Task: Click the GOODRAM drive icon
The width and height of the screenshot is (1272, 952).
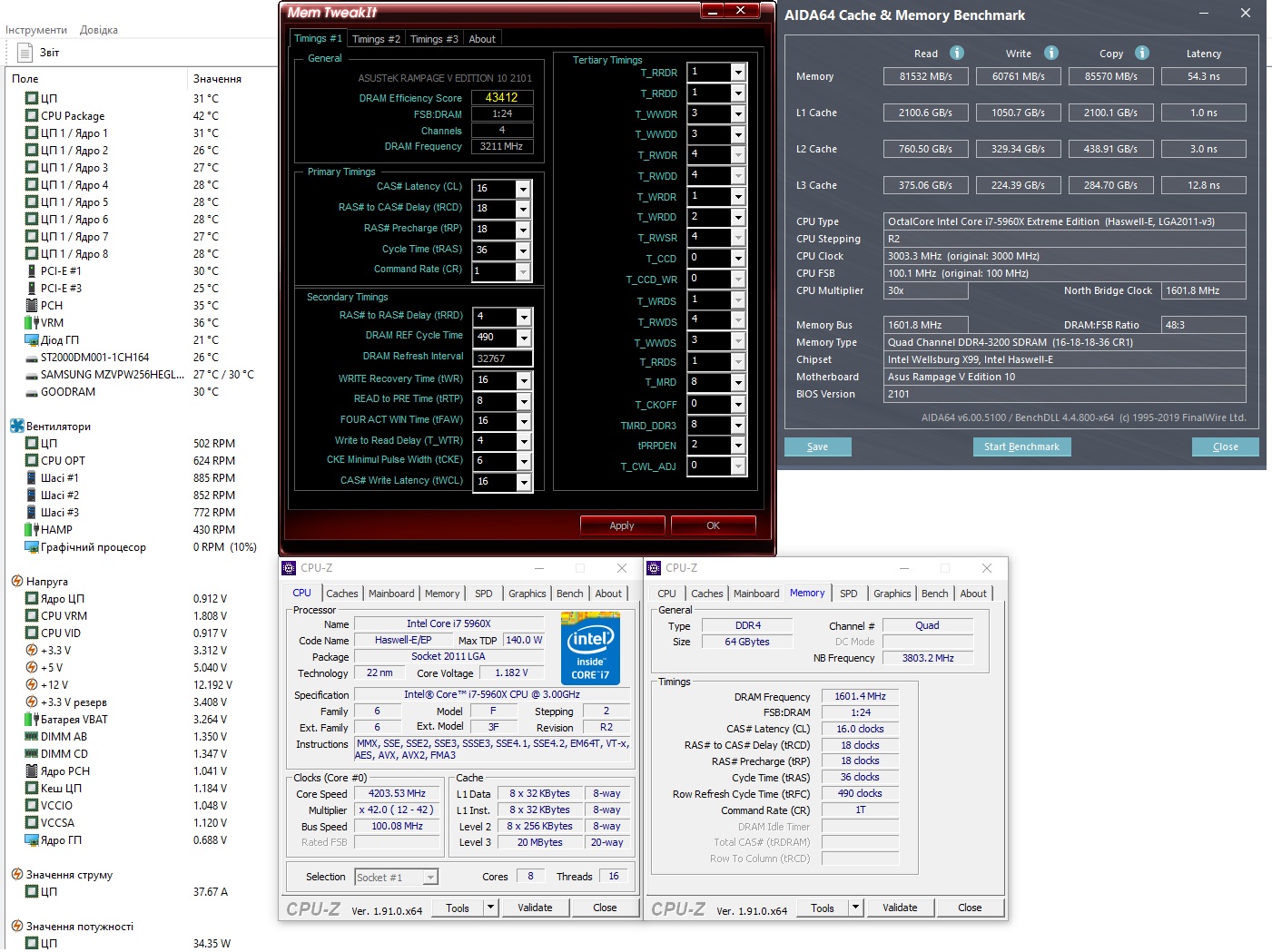Action: [32, 392]
